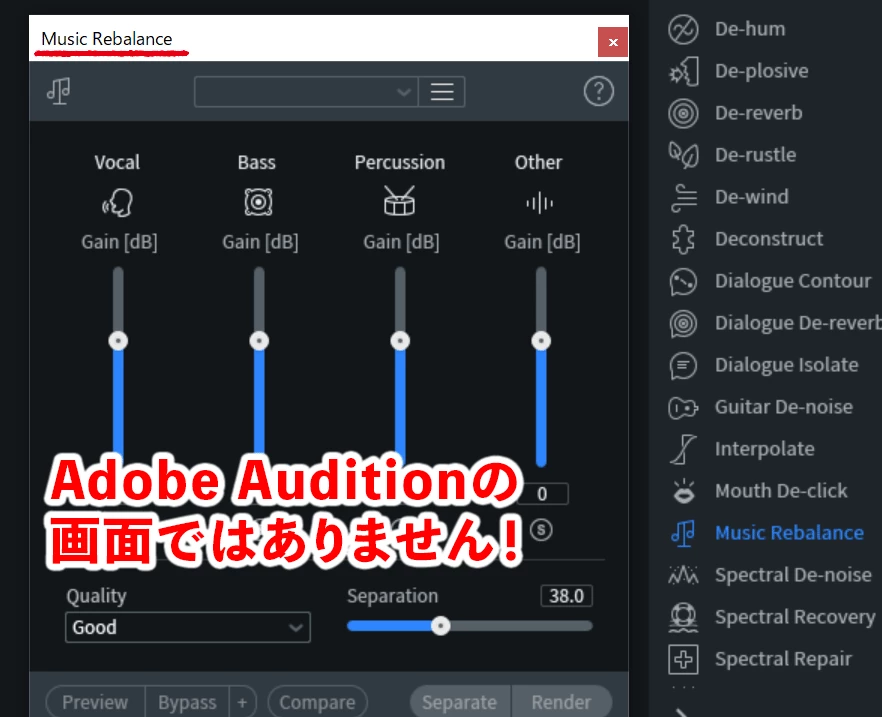Screen dimensions: 882x717
Task: Click the Separate button
Action: click(x=460, y=702)
